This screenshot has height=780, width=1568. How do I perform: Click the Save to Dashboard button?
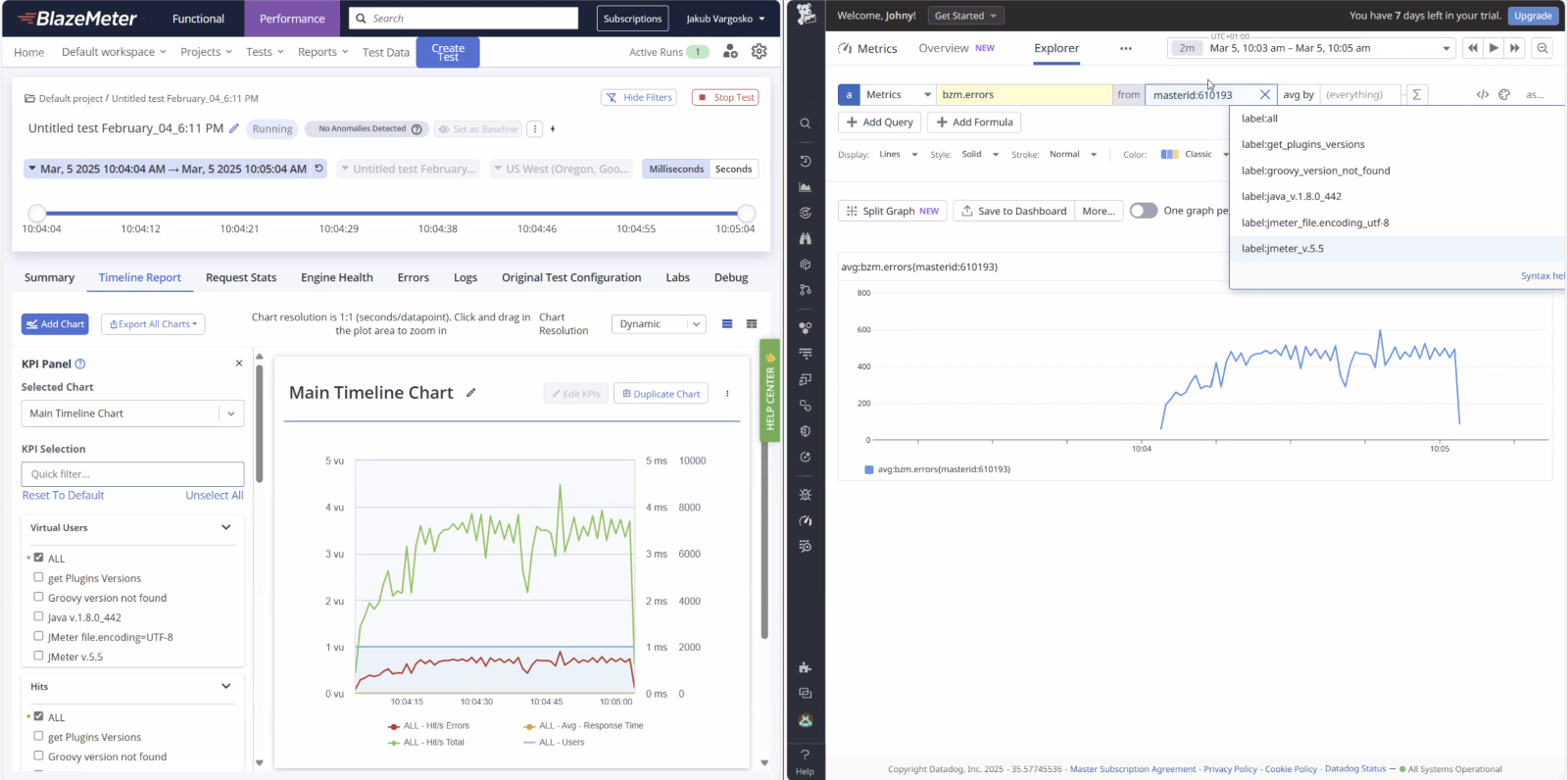pyautogui.click(x=1013, y=211)
